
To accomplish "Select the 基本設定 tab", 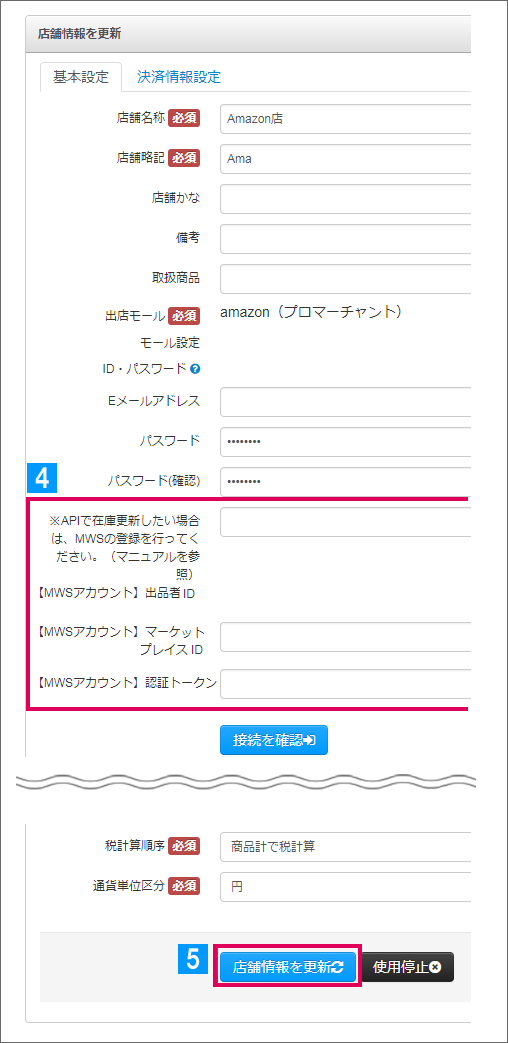I will point(80,76).
